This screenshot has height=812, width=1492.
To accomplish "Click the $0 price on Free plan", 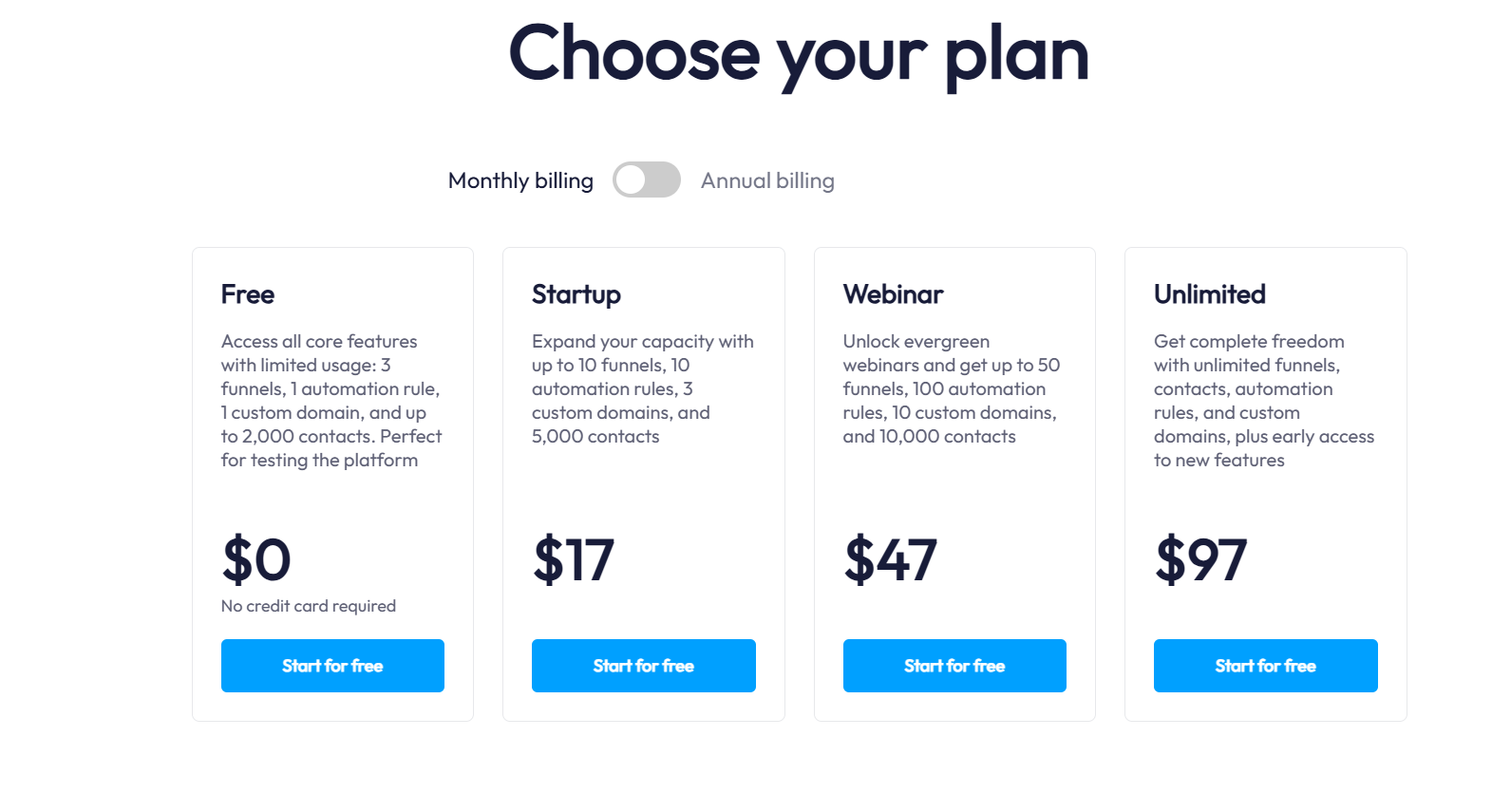I will click(256, 559).
